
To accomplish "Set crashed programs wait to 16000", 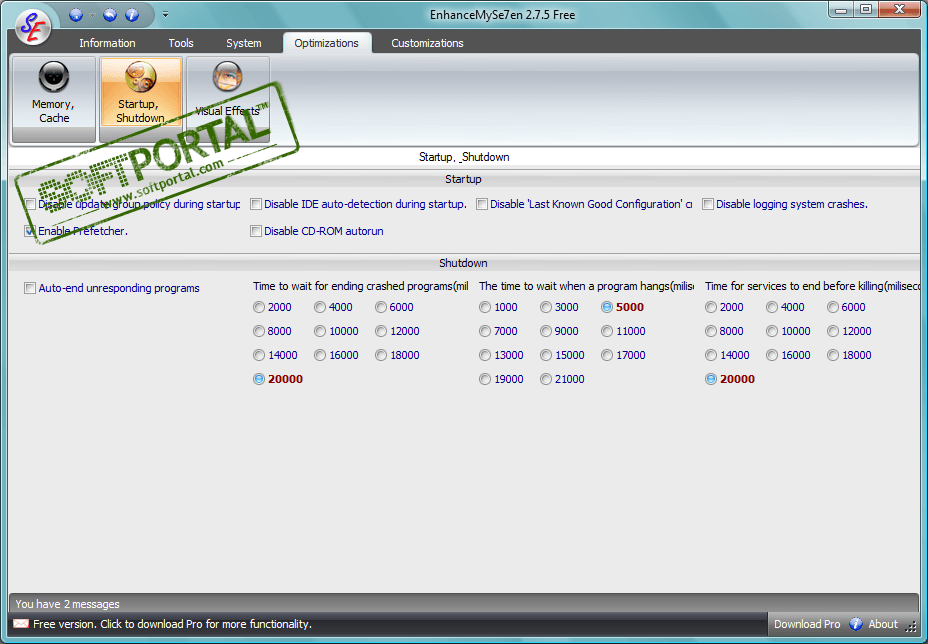I will tap(336, 355).
